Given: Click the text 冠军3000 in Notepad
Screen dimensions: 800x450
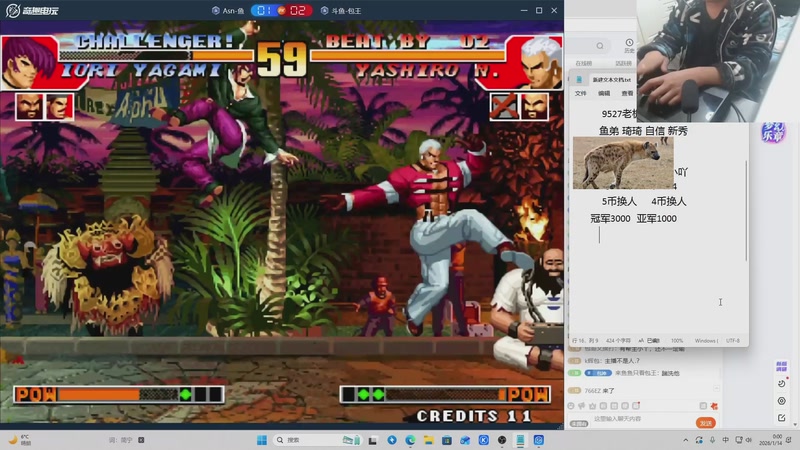Looking at the screenshot, I should (x=610, y=218).
